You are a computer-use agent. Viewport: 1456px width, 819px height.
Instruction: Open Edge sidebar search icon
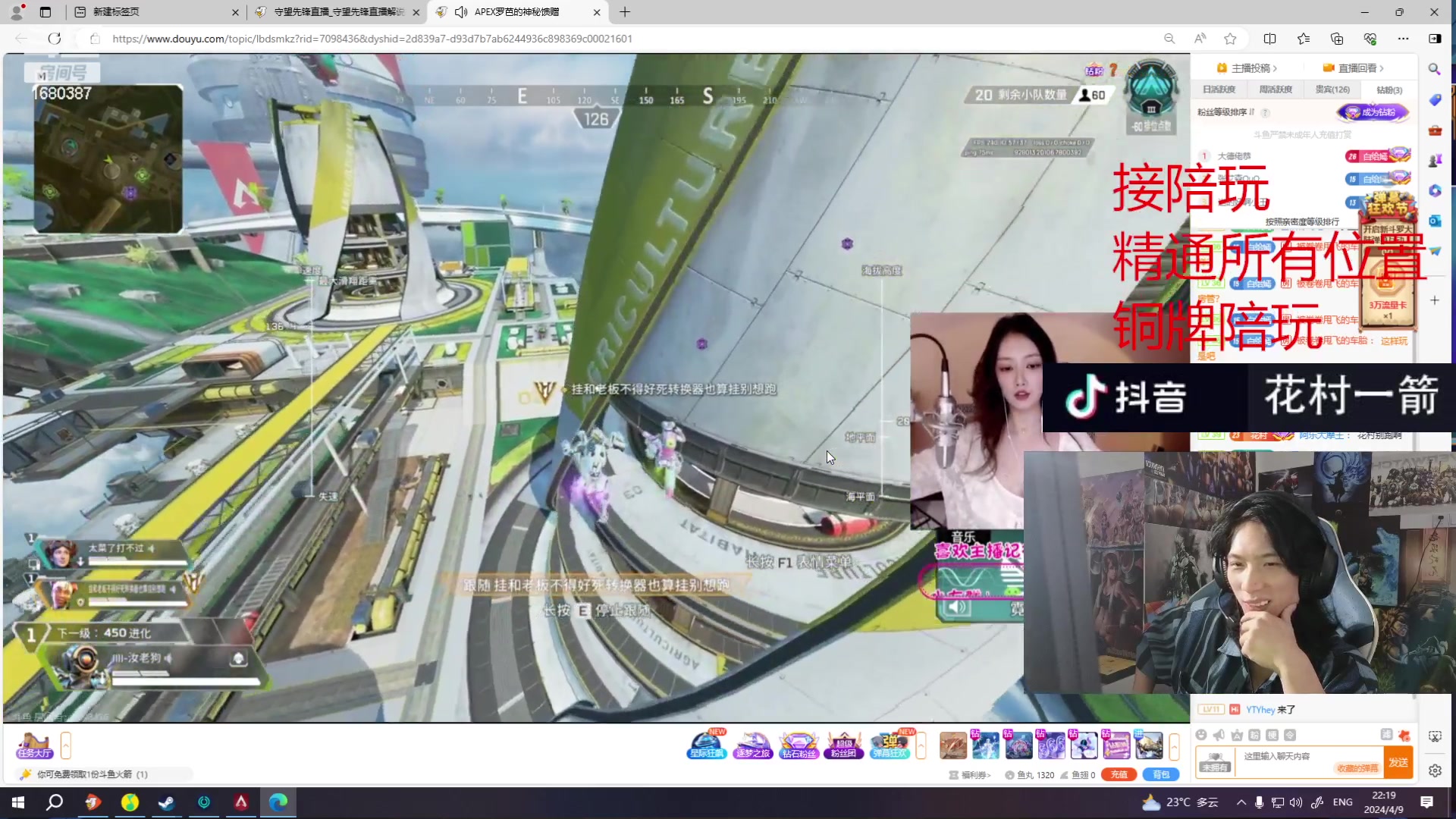(x=1434, y=69)
